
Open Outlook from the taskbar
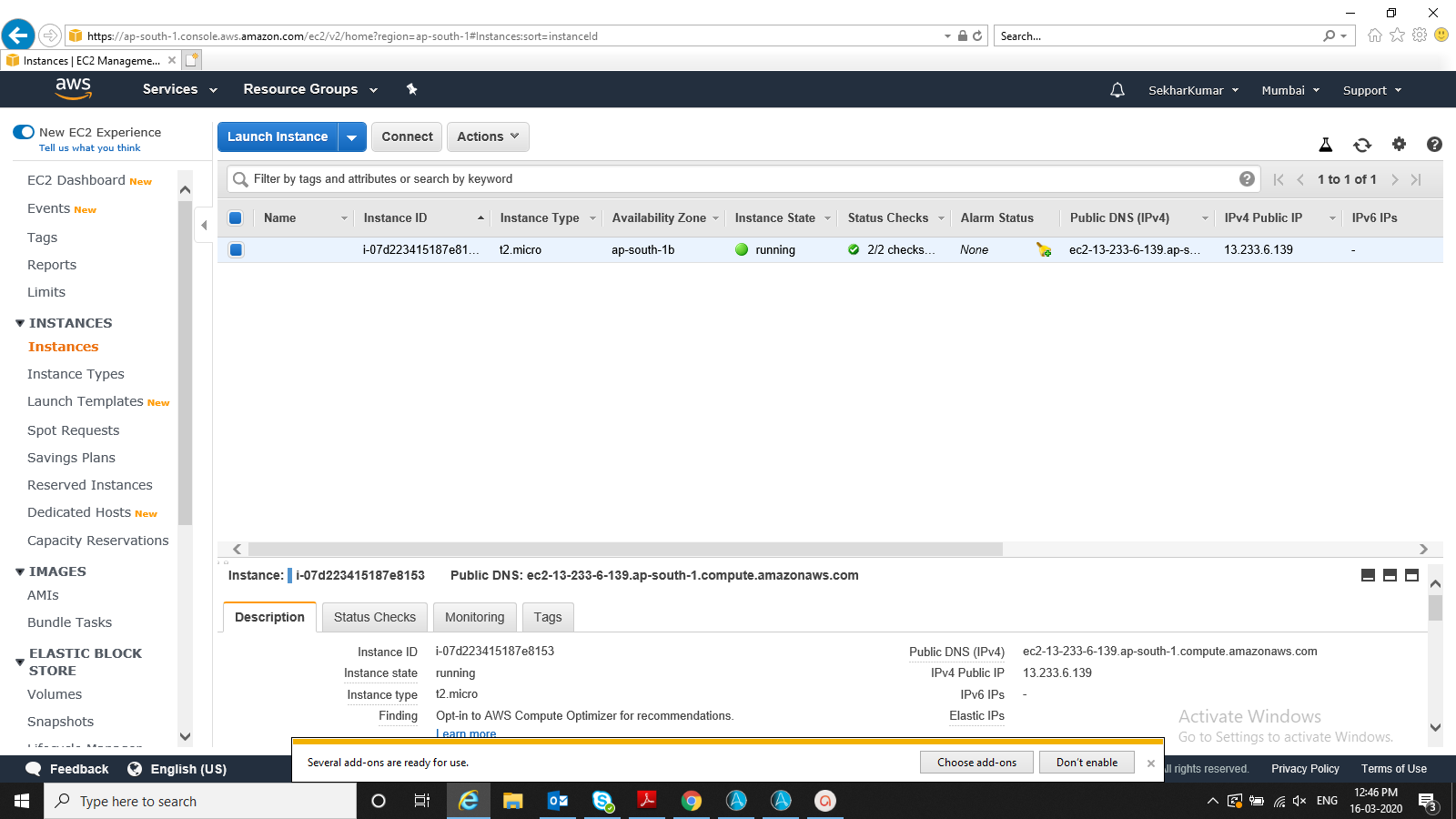click(558, 801)
